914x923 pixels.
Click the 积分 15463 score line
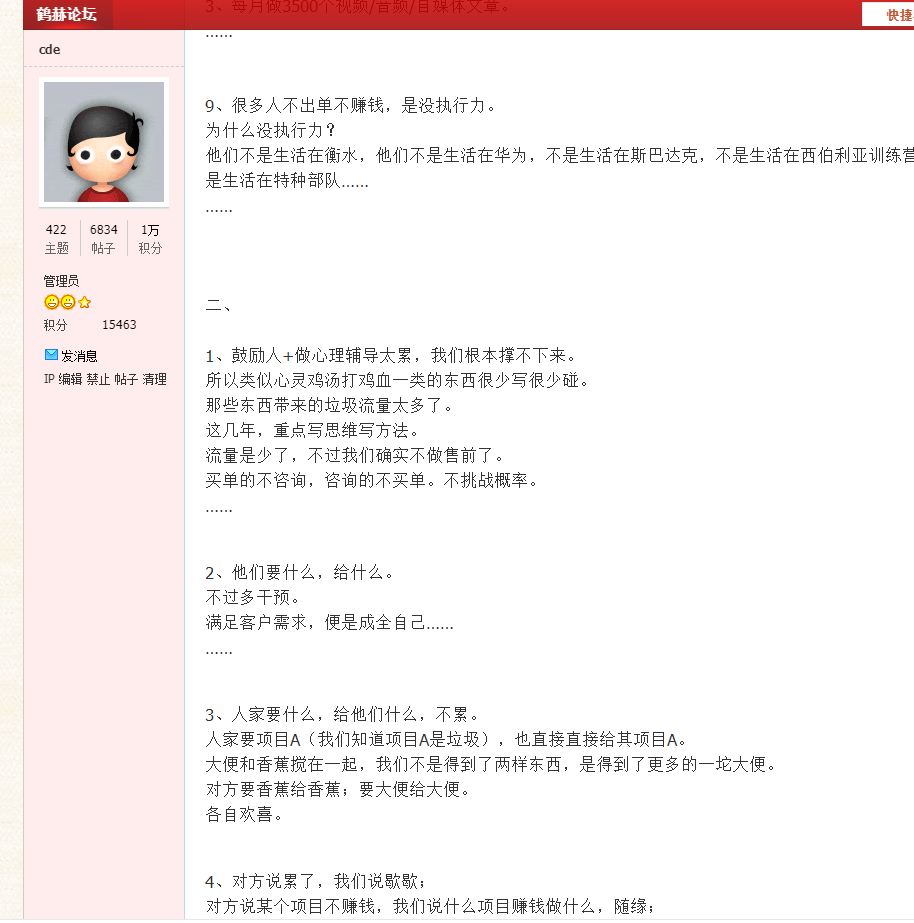tap(90, 325)
